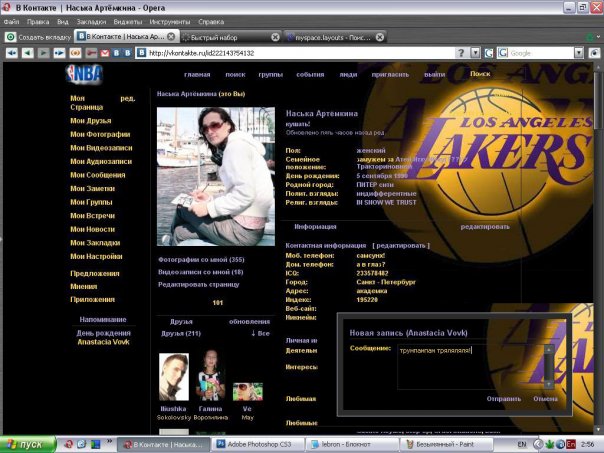
Task: Open Редактировать страницу link
Action: coord(199,284)
